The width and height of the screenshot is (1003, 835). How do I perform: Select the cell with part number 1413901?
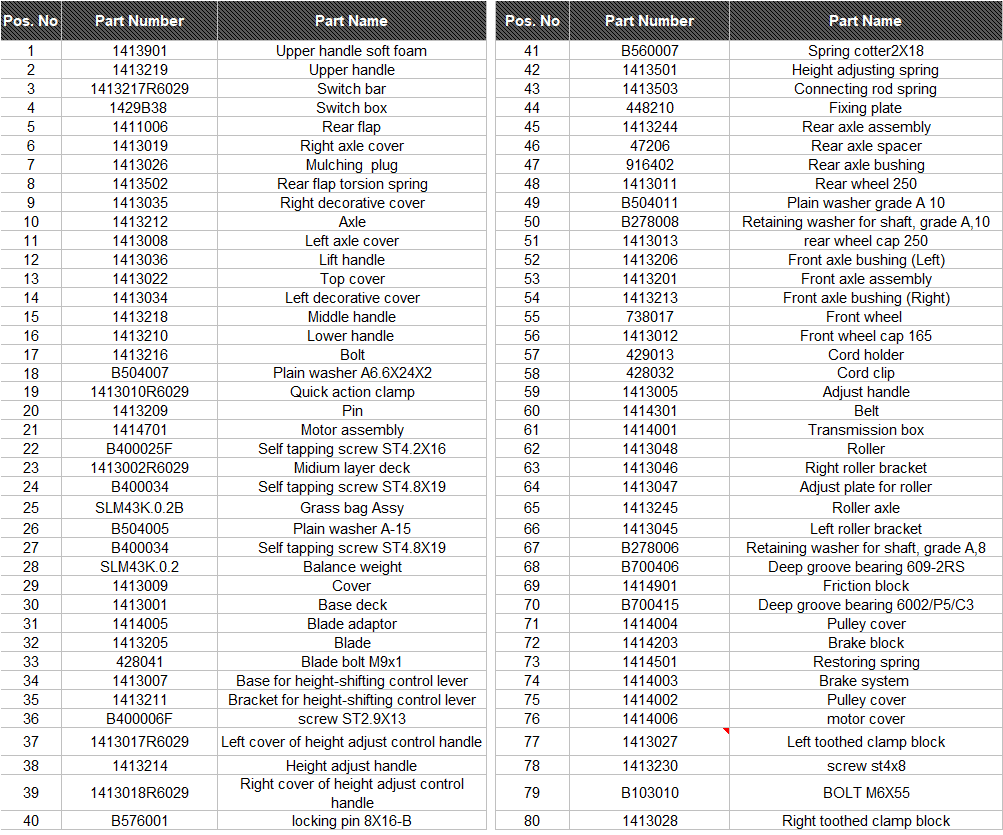coord(139,51)
